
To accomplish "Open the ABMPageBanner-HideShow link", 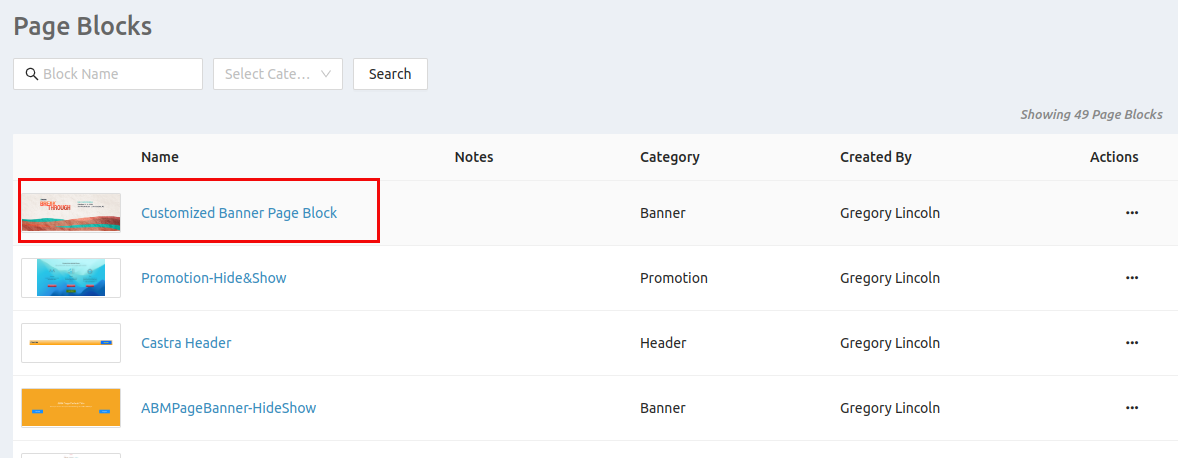I will click(228, 407).
